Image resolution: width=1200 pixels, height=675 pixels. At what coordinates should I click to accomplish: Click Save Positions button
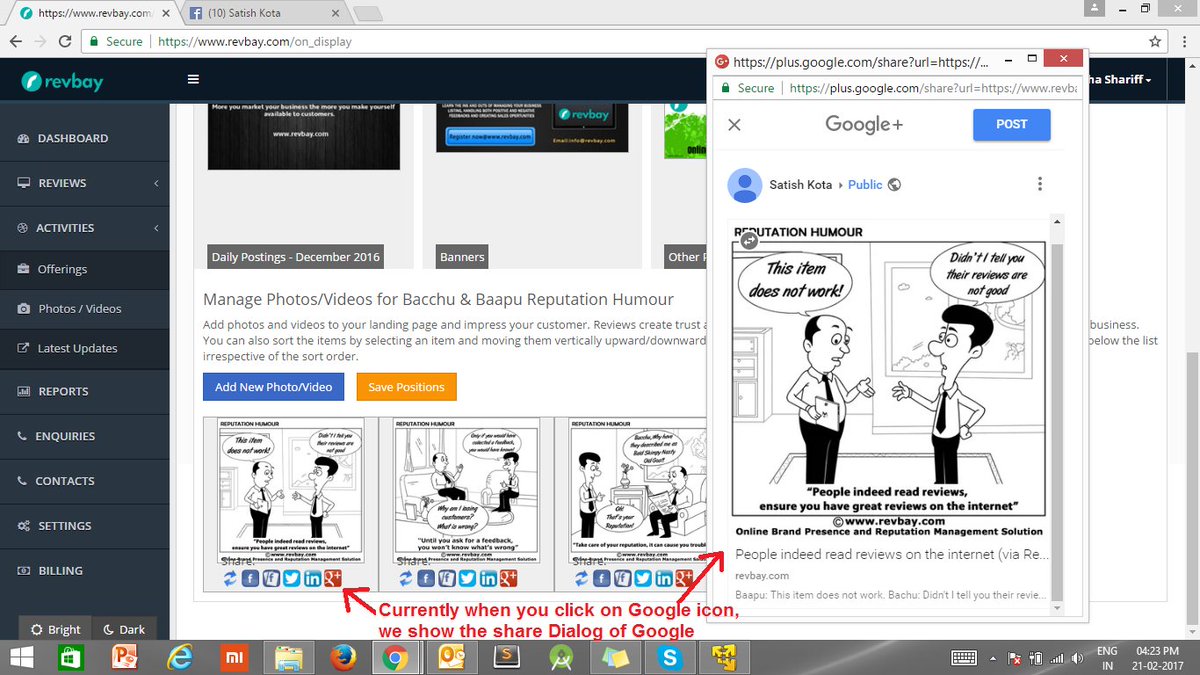tap(406, 387)
